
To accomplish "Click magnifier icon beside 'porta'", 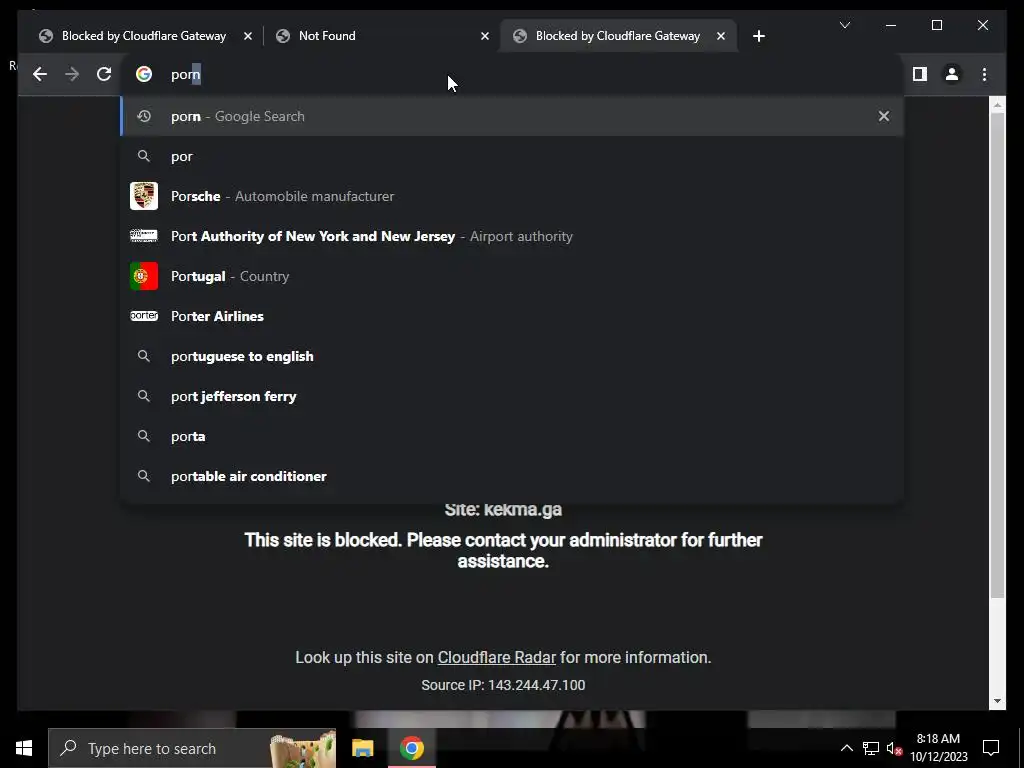I will [x=144, y=436].
